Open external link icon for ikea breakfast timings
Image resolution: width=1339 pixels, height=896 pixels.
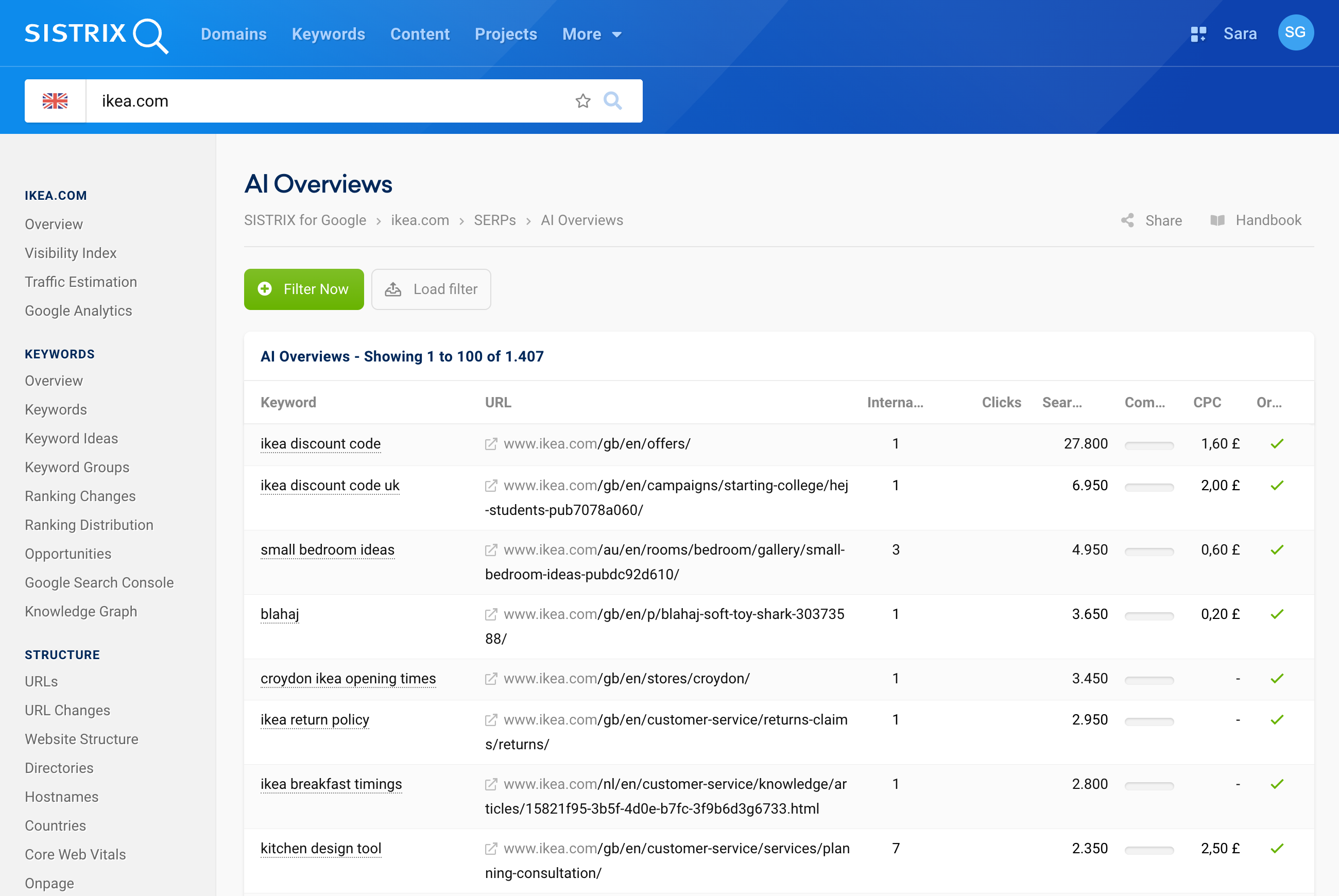pos(491,785)
